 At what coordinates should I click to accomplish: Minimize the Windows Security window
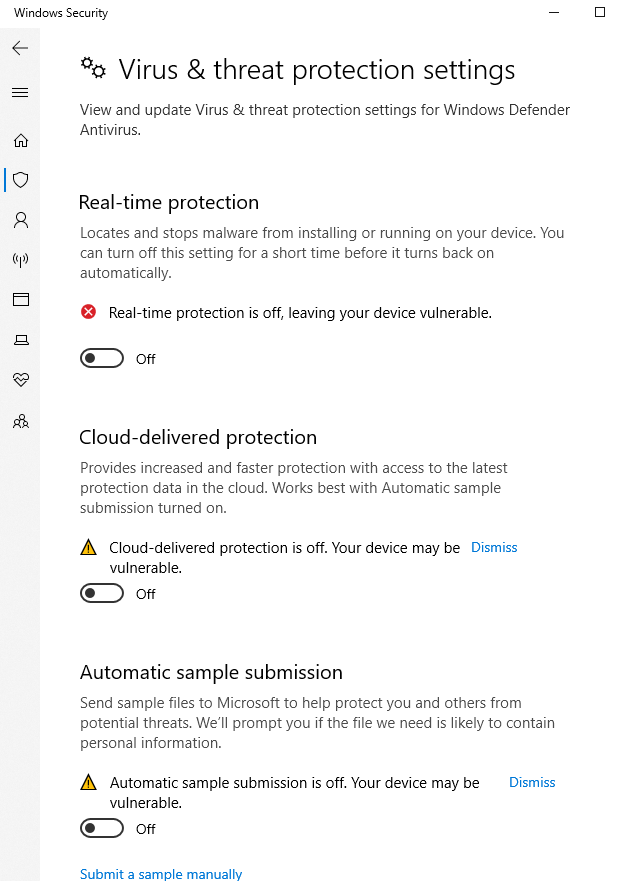(554, 12)
